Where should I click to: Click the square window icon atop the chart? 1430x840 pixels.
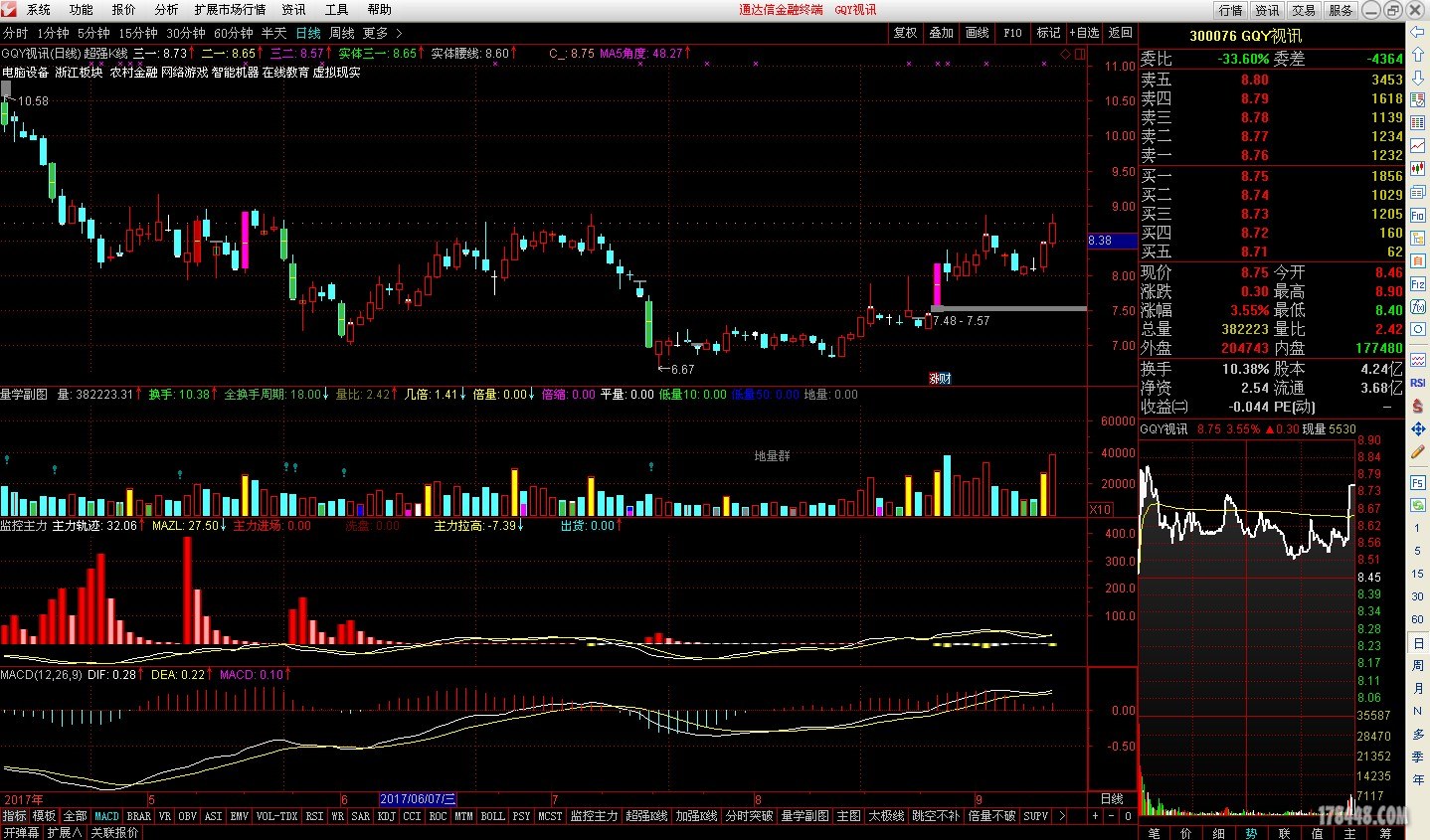point(1080,53)
